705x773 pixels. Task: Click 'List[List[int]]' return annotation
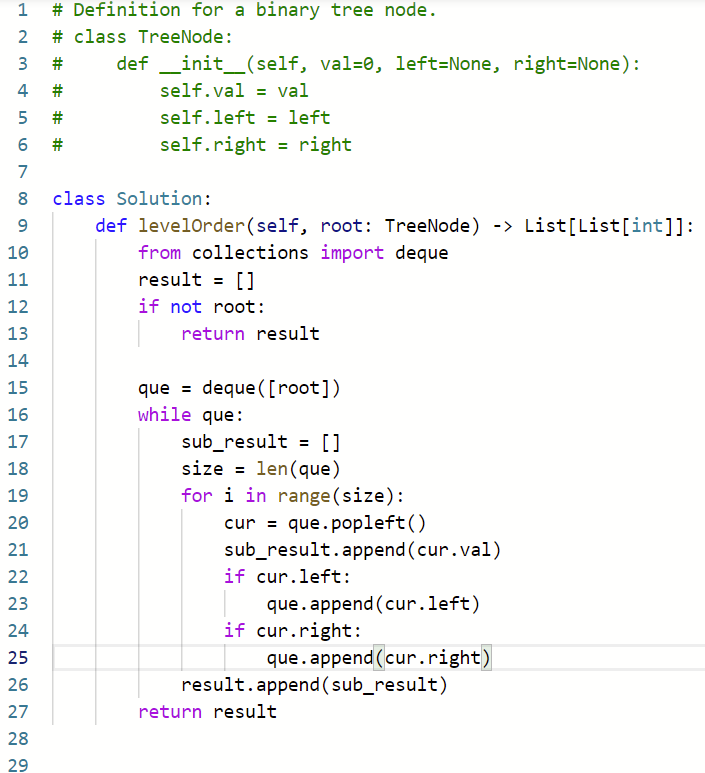point(604,226)
